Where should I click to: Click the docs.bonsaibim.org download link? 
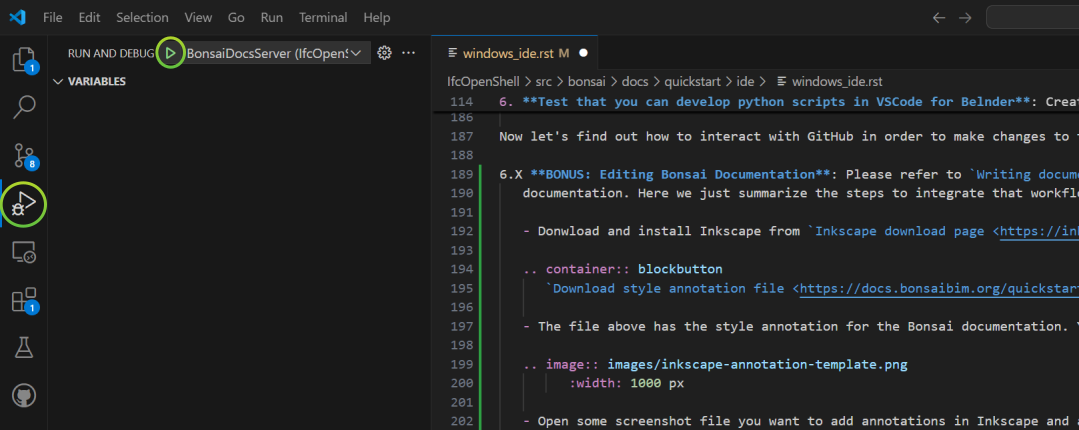click(939, 288)
